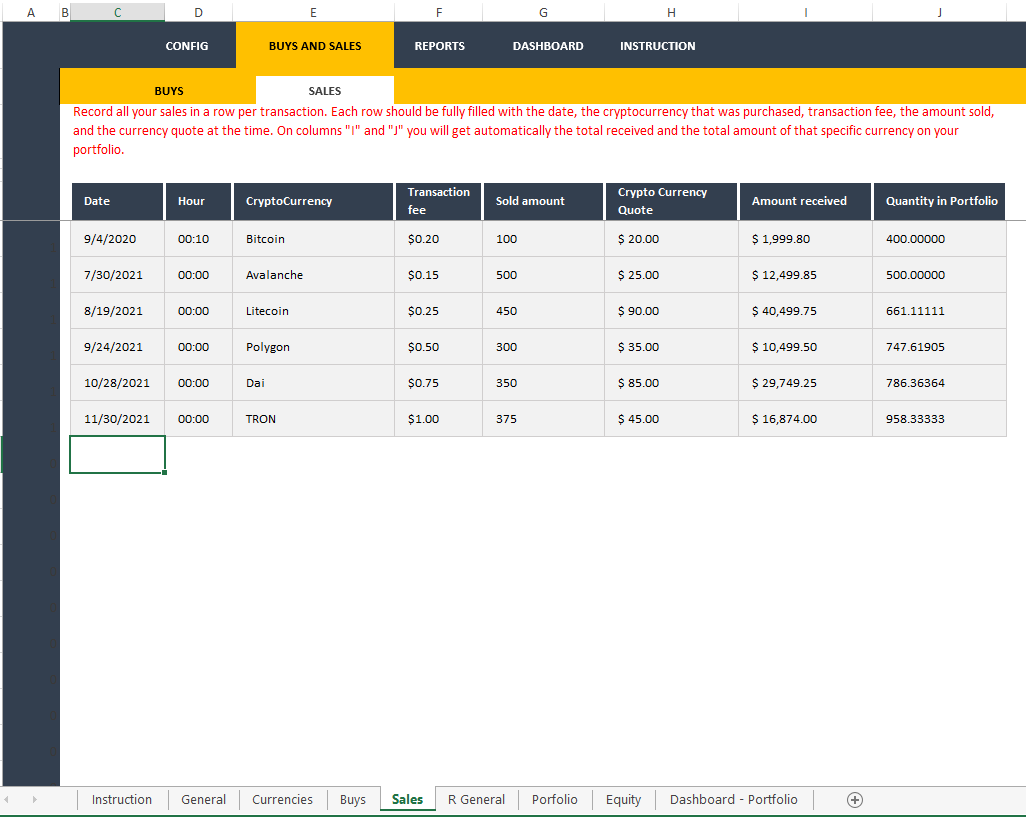Select the quote cell $ 35.00
Image resolution: width=1026 pixels, height=817 pixels.
point(671,347)
